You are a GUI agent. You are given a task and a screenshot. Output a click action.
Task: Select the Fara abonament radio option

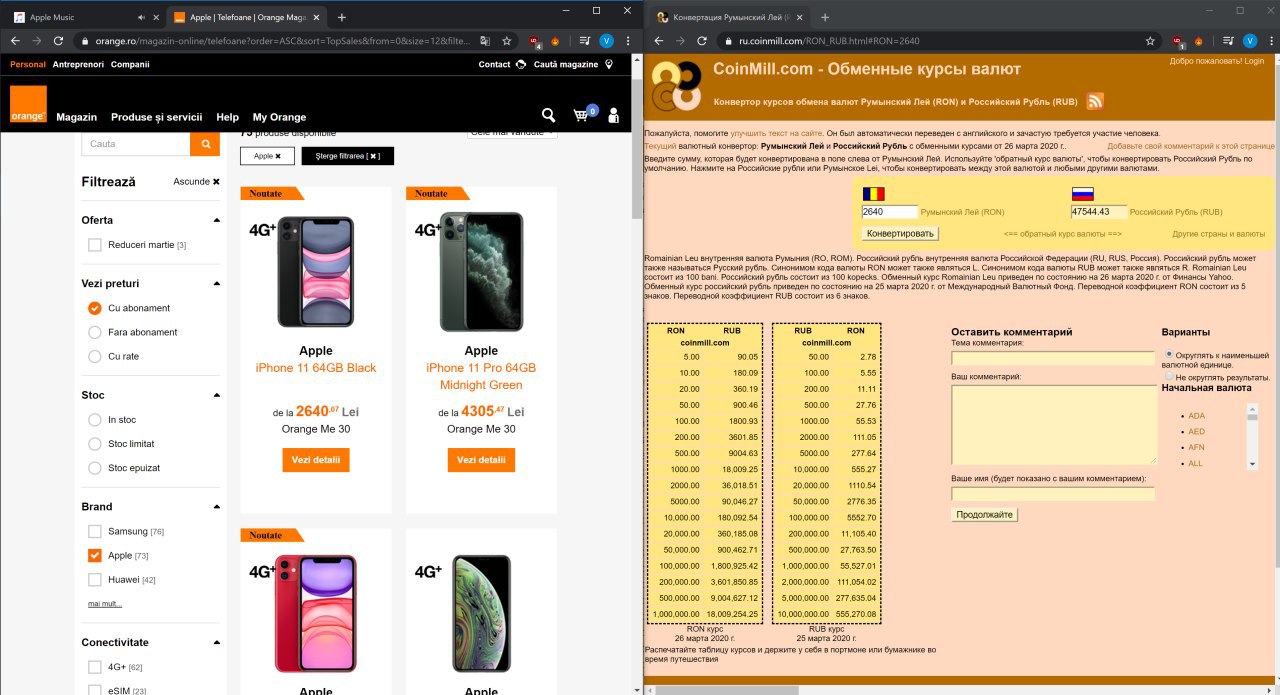click(95, 332)
